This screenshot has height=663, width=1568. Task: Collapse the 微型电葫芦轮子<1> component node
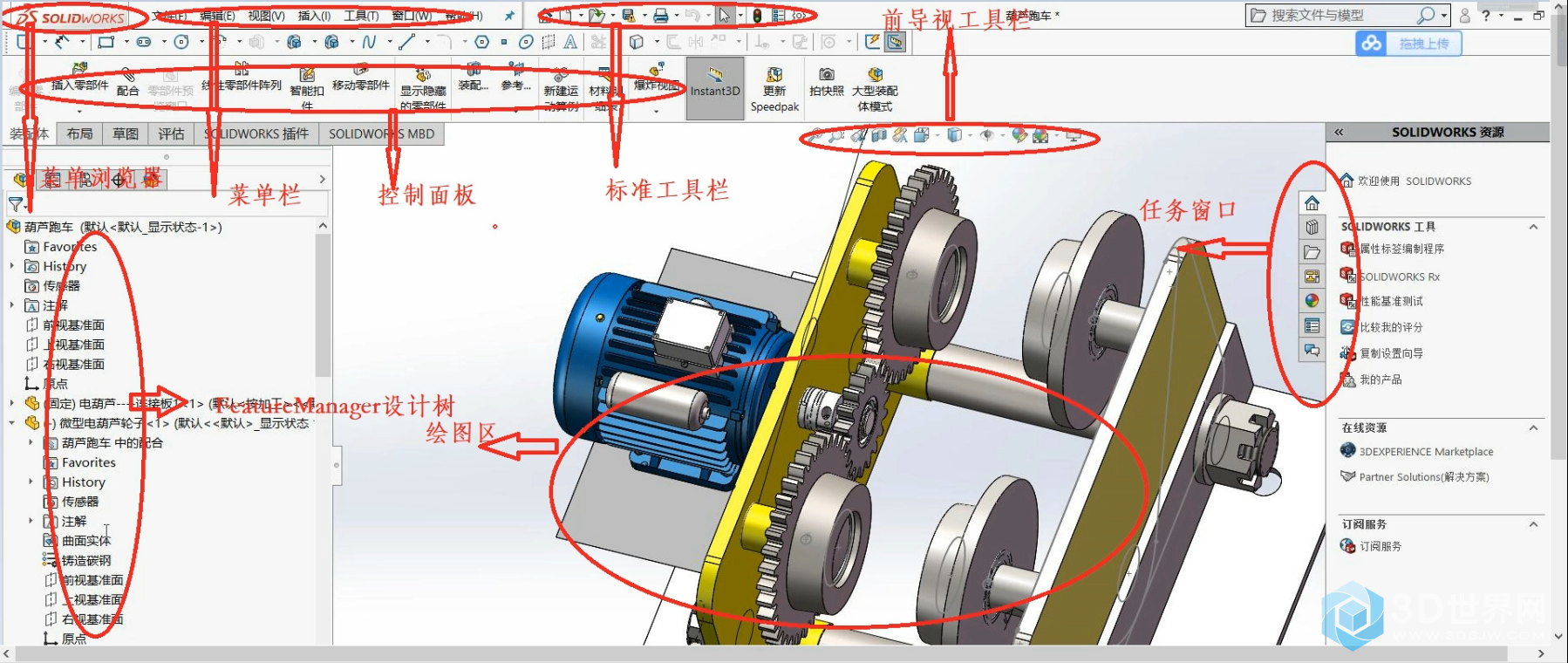click(12, 423)
